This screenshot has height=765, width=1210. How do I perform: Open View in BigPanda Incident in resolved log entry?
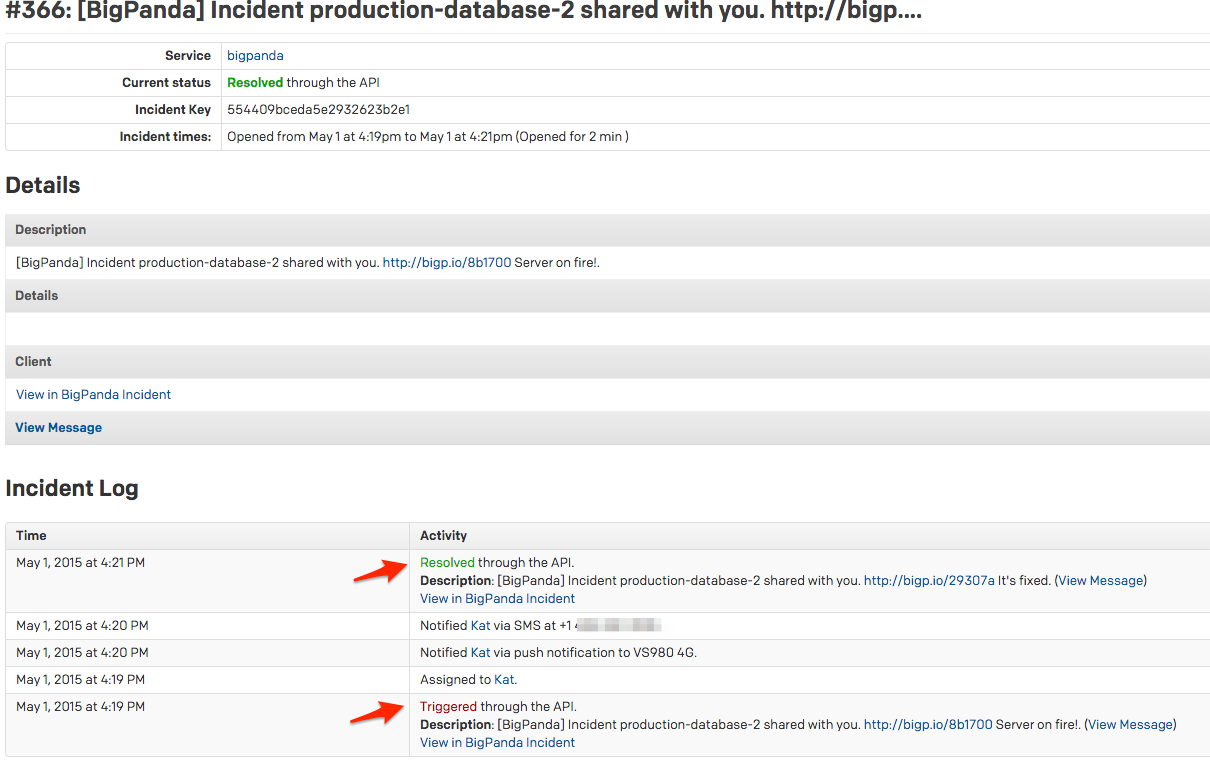point(497,598)
